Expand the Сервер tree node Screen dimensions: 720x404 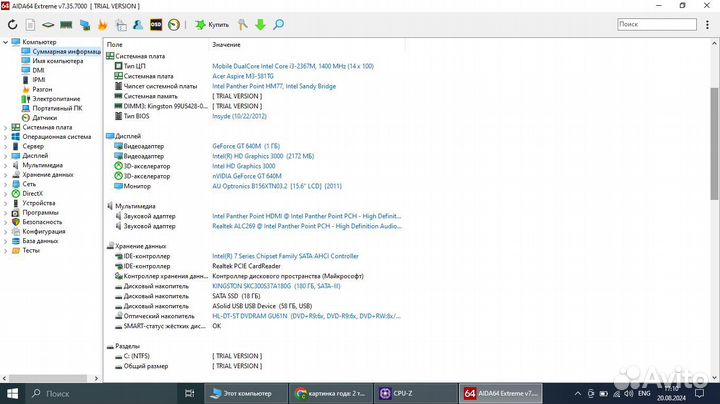point(6,146)
